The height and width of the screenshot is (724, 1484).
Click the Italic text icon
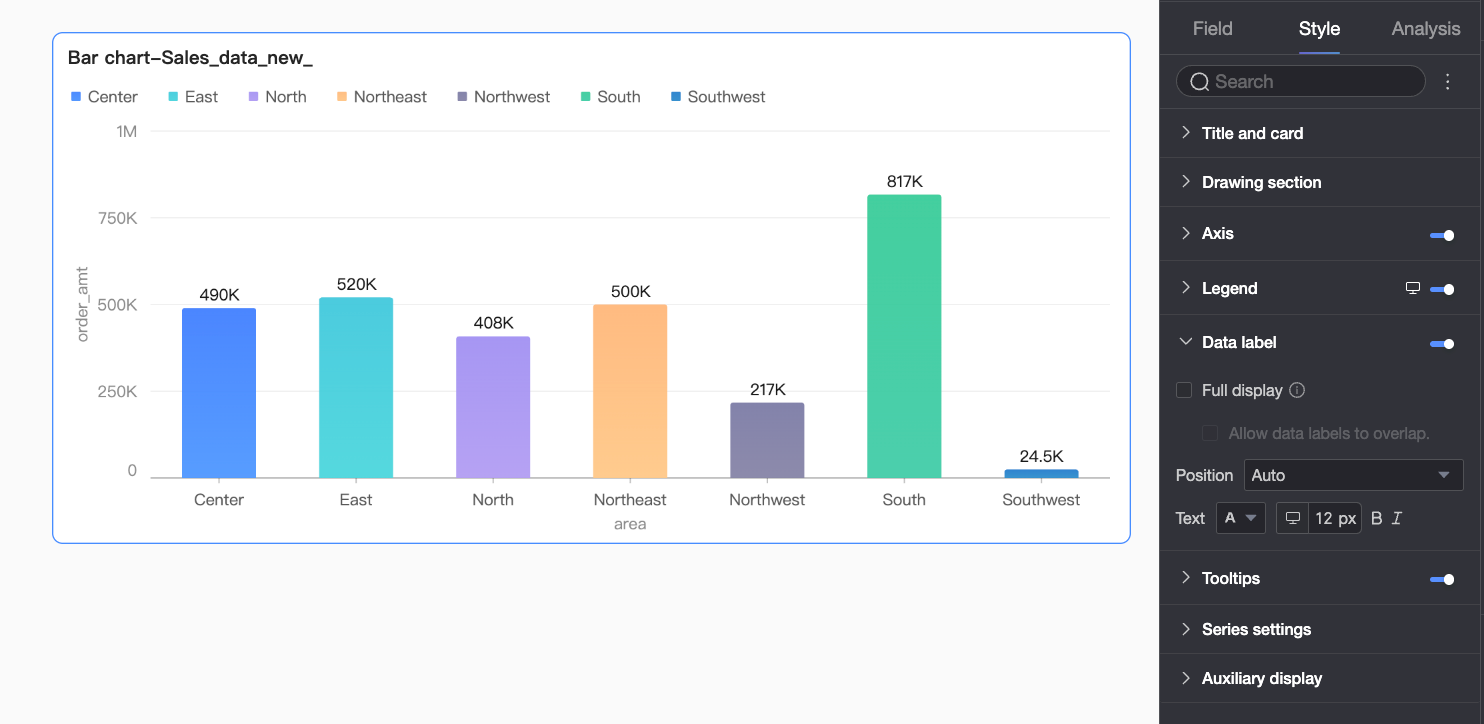1397,518
